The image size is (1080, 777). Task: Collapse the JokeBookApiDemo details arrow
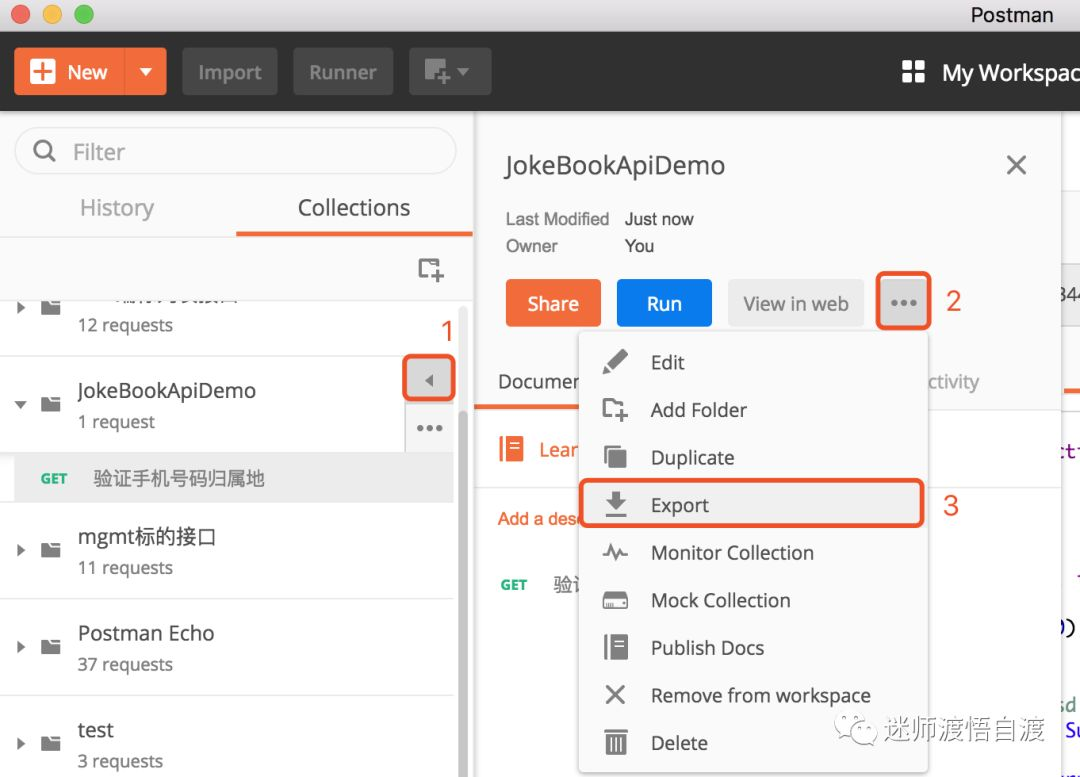[429, 380]
